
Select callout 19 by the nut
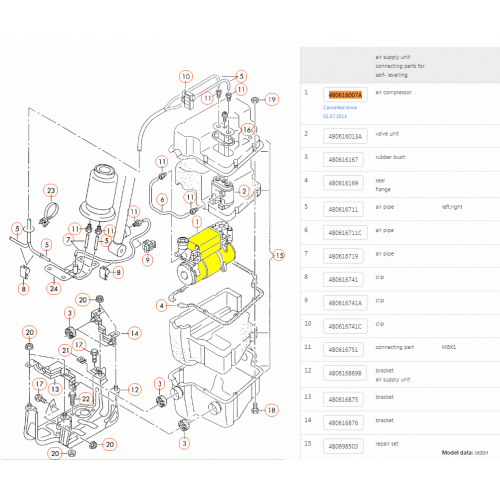pos(272,99)
